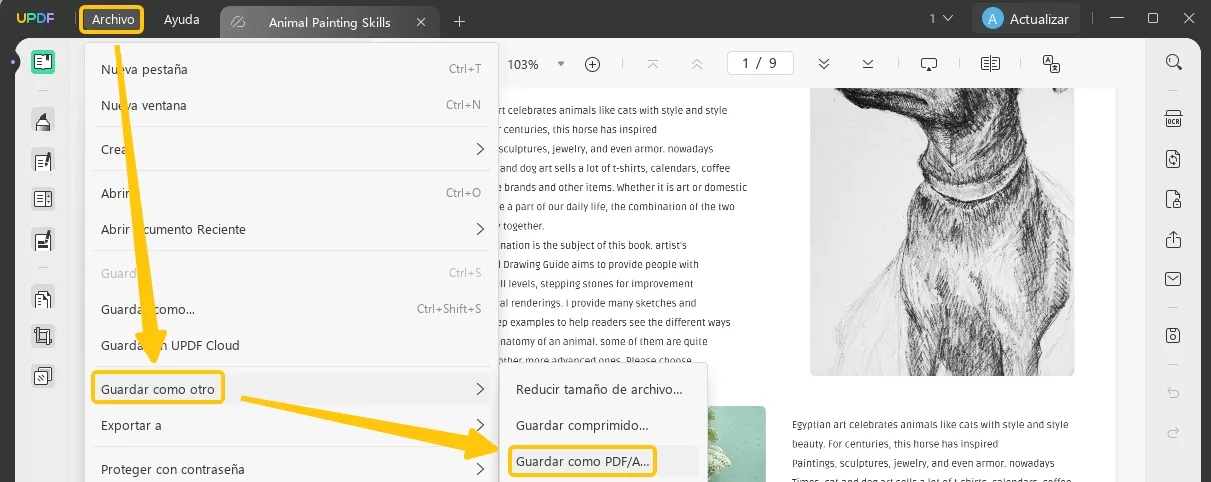Open the edit PDF tool
This screenshot has width=1211, height=482.
tap(42, 160)
